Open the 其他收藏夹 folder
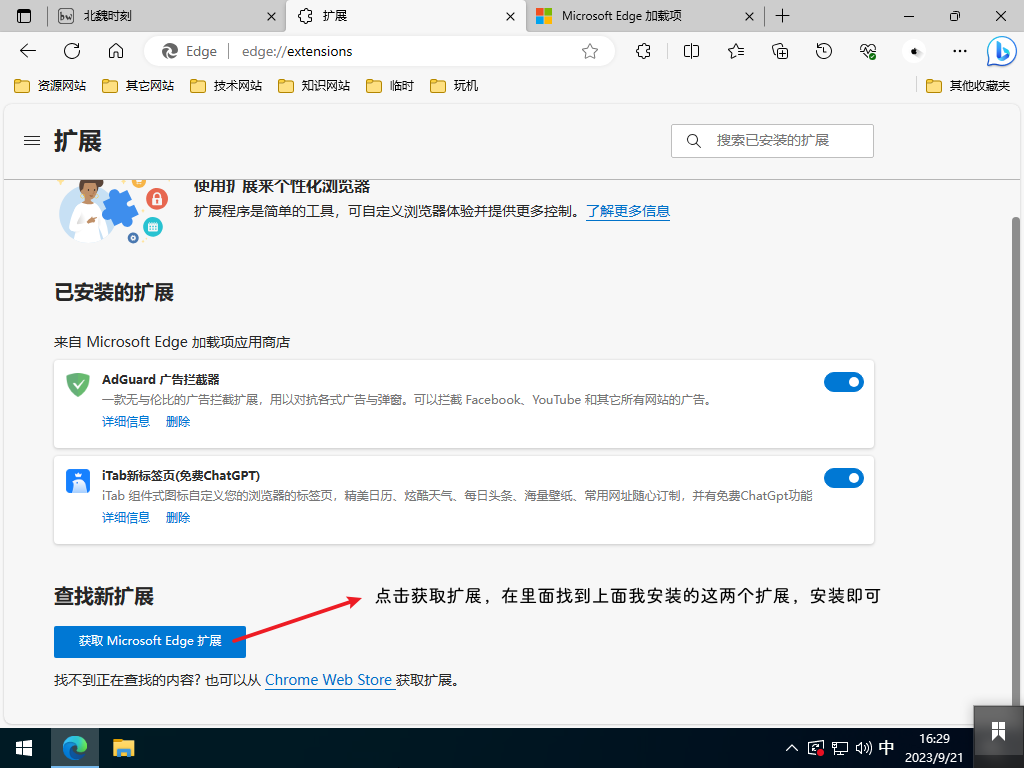The image size is (1024, 768). tap(968, 86)
